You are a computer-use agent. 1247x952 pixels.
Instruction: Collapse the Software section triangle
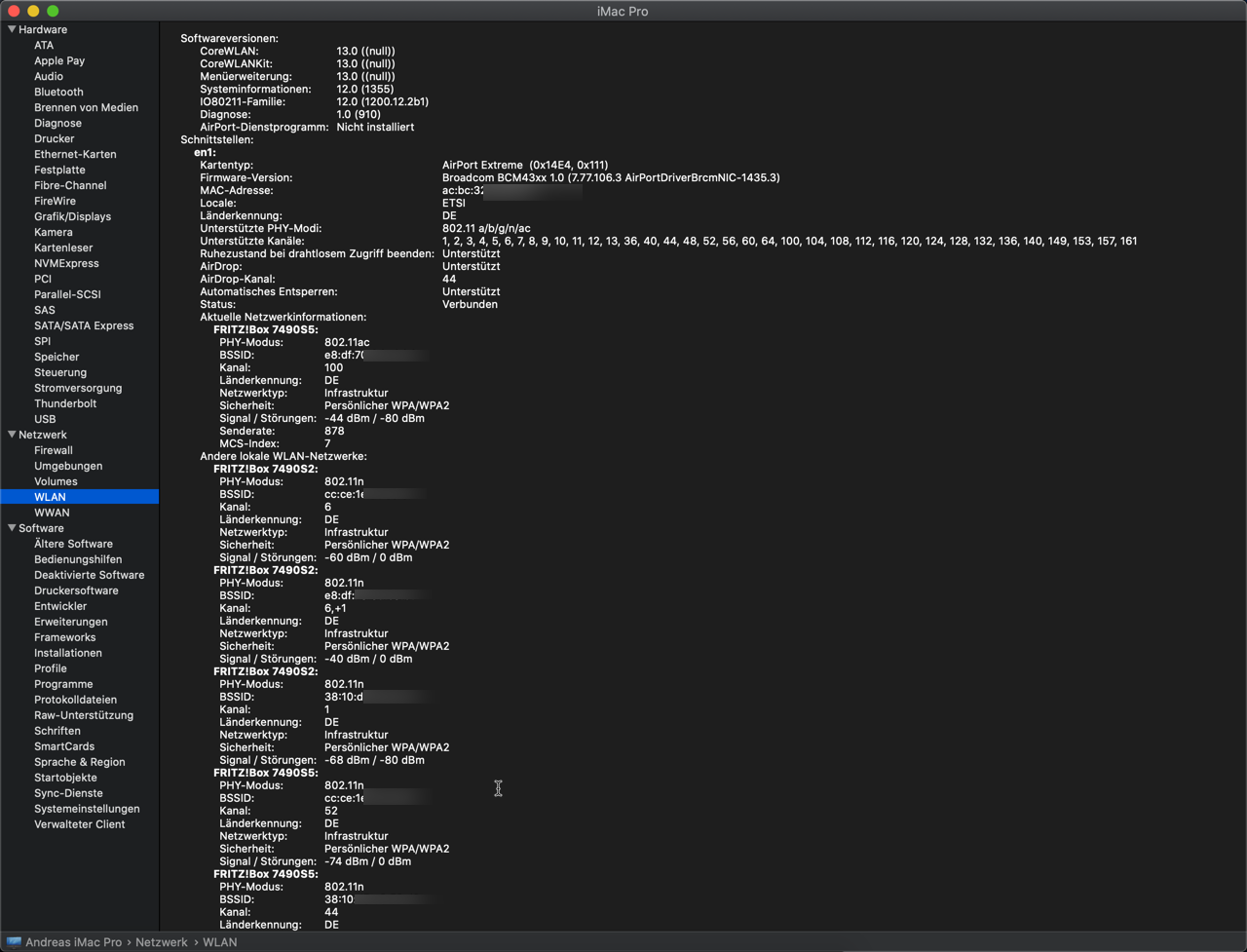point(12,528)
